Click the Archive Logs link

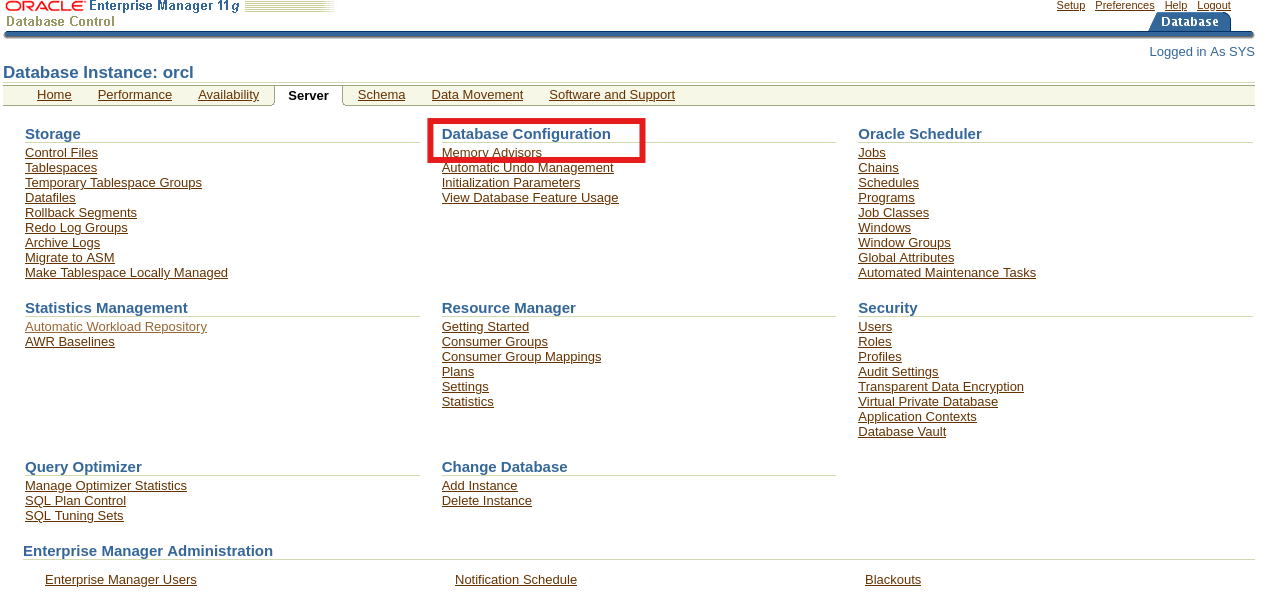point(62,243)
